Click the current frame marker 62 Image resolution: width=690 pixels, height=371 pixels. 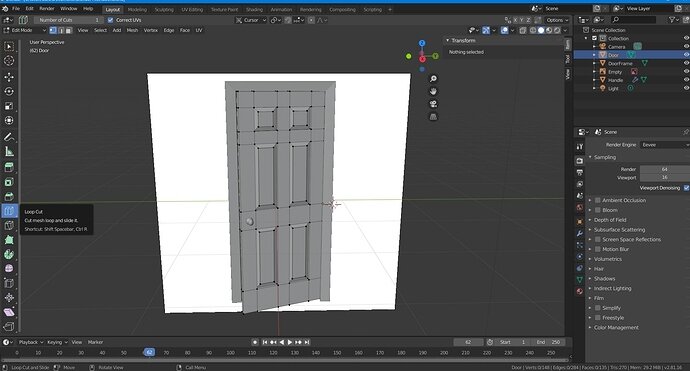point(149,352)
